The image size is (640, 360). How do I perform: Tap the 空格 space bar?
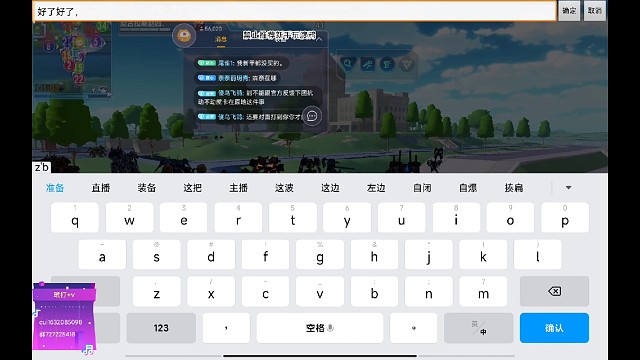click(320, 328)
